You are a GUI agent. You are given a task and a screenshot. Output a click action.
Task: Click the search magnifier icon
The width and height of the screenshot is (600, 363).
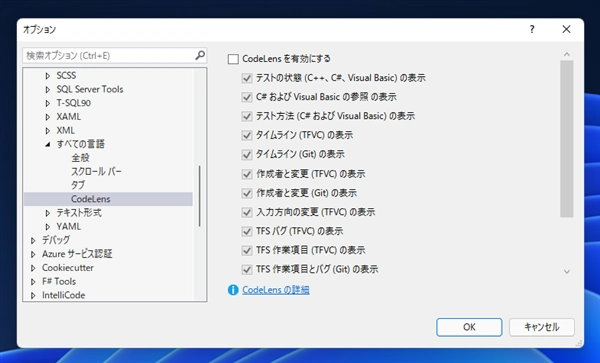(200, 55)
